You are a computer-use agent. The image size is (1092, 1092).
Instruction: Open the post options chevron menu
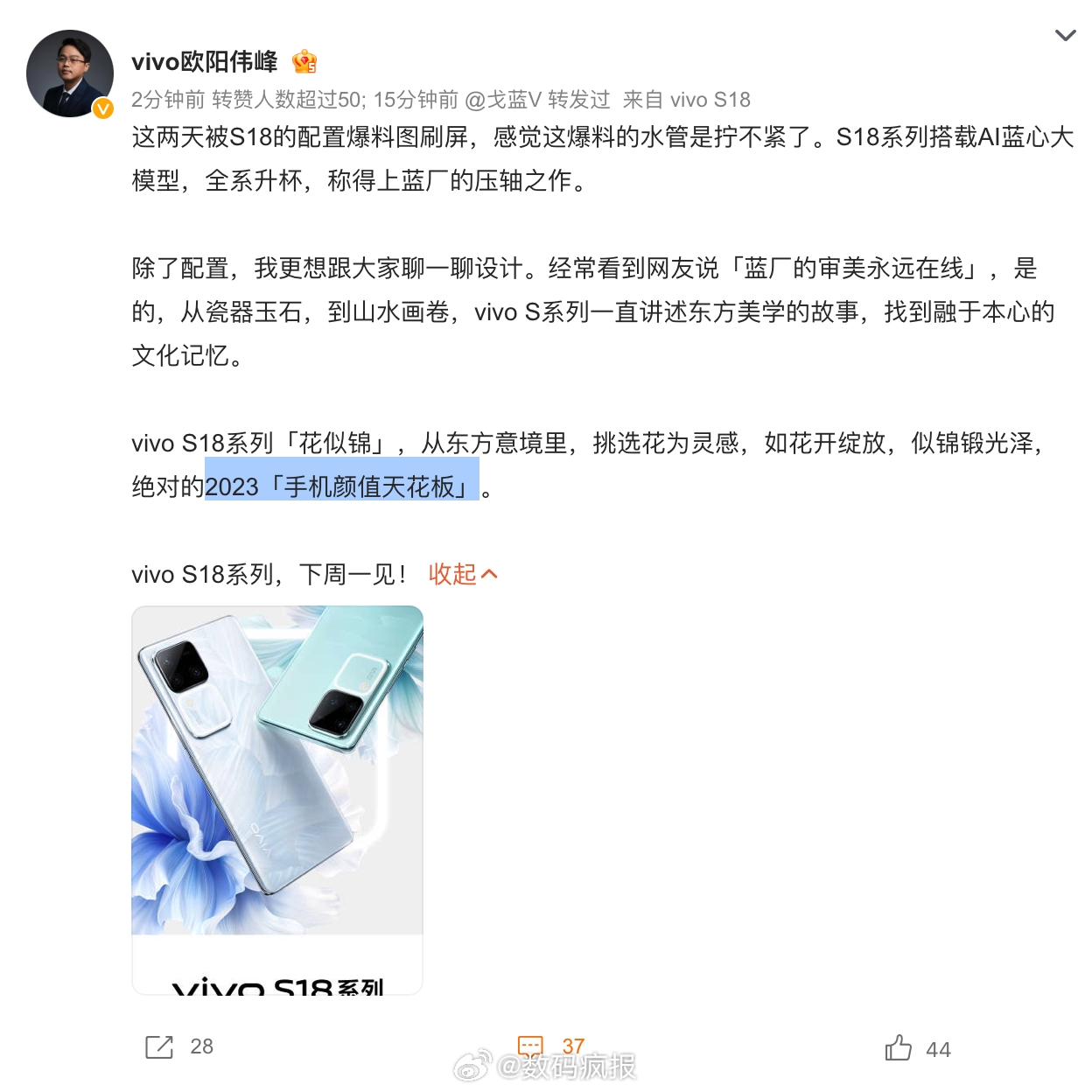(x=1065, y=36)
